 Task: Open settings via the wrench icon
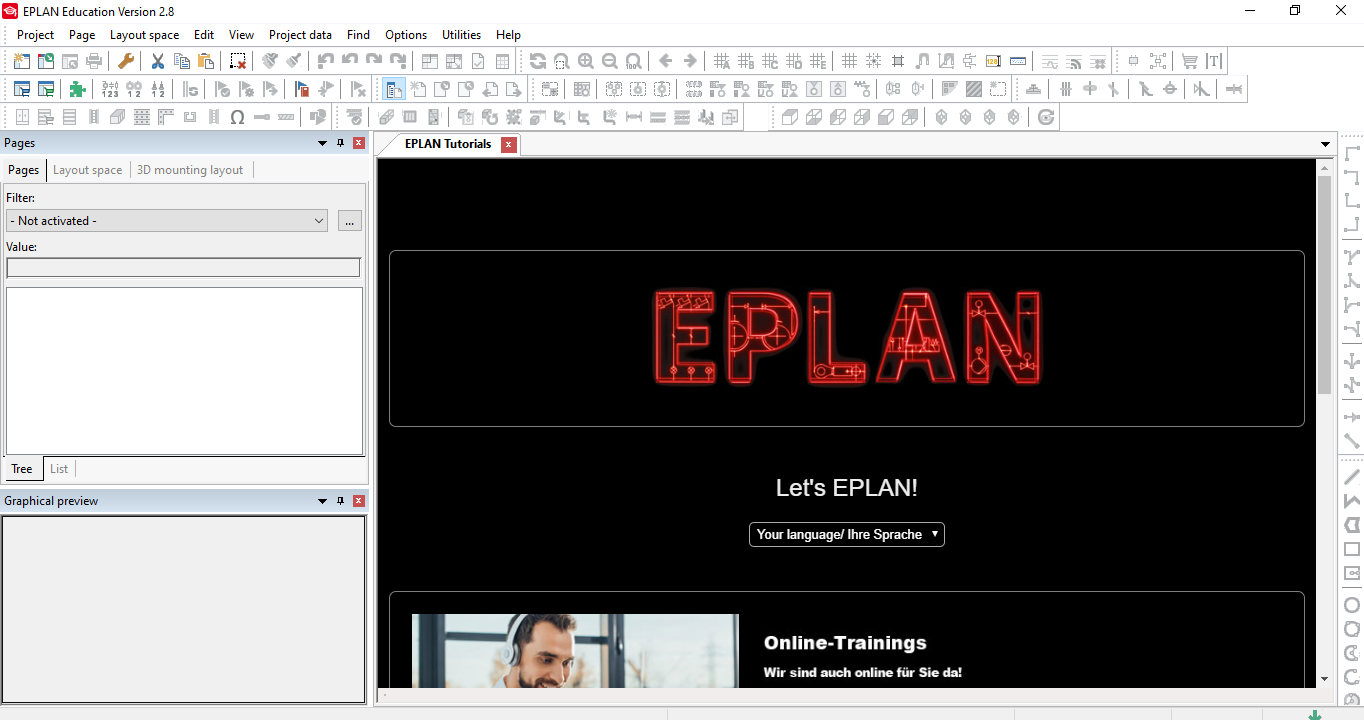tap(126, 61)
